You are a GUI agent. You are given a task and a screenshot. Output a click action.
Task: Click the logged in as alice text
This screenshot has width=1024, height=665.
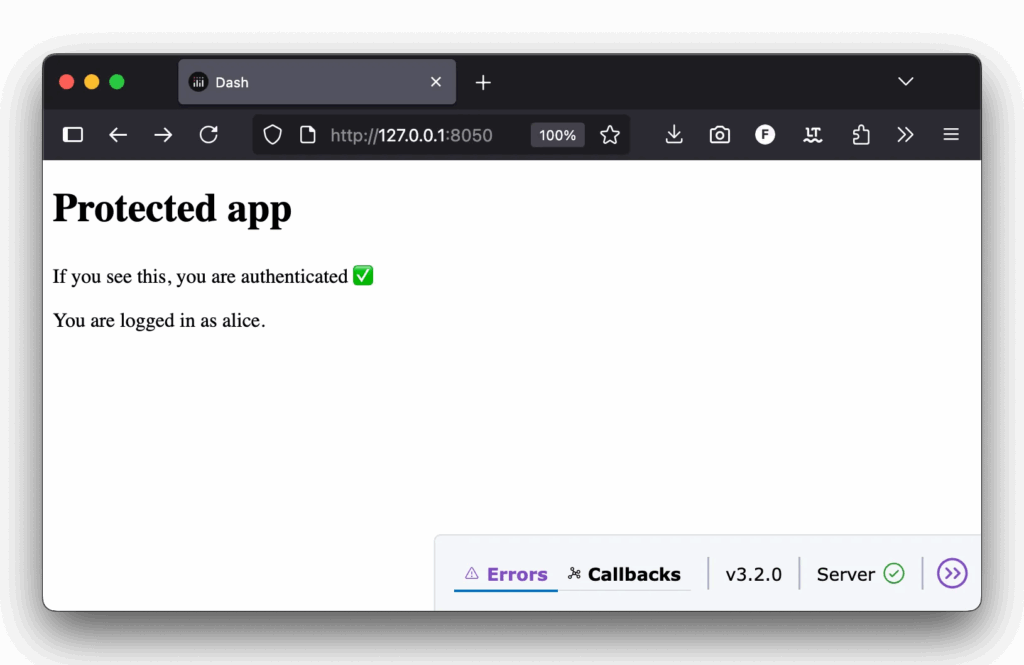pos(159,320)
